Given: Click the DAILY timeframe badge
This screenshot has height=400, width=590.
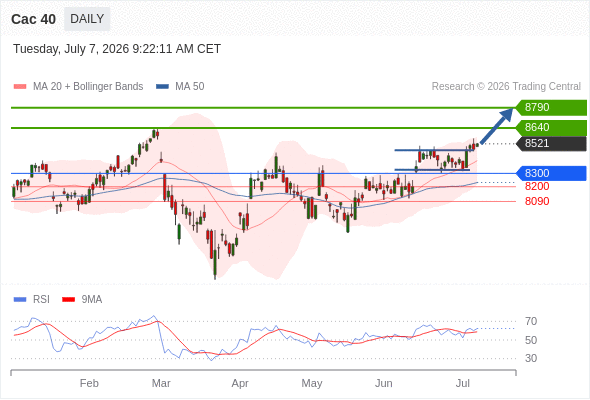Looking at the screenshot, I should click(x=87, y=19).
